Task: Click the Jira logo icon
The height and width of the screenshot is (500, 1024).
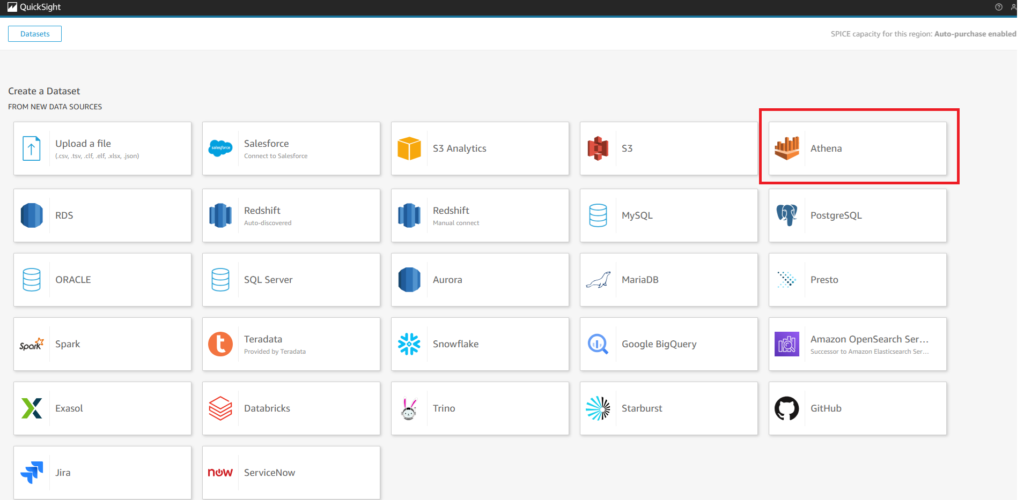Action: 31,473
